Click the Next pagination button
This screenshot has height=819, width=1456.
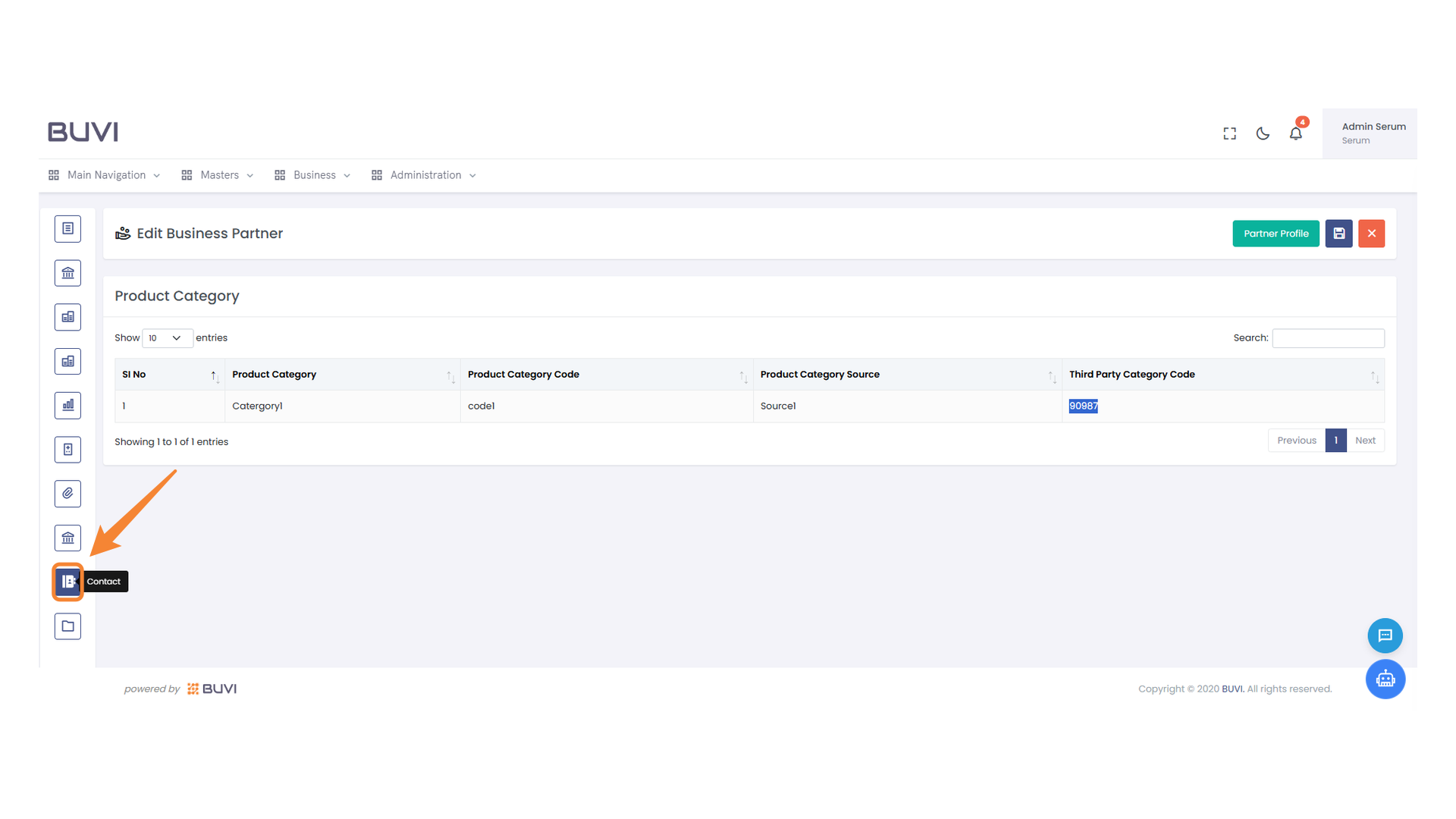(1365, 441)
